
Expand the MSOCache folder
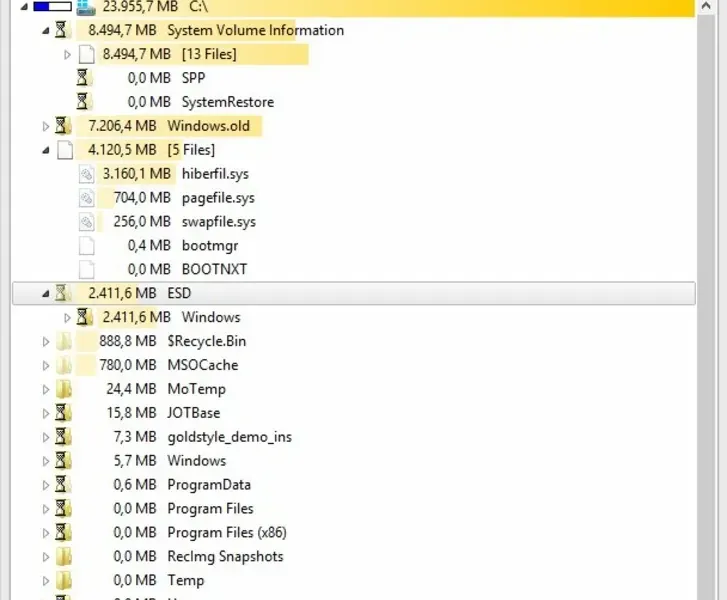tap(45, 365)
